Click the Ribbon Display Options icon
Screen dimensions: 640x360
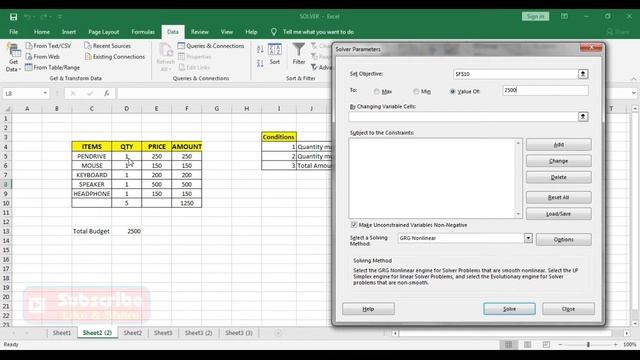tap(564, 16)
